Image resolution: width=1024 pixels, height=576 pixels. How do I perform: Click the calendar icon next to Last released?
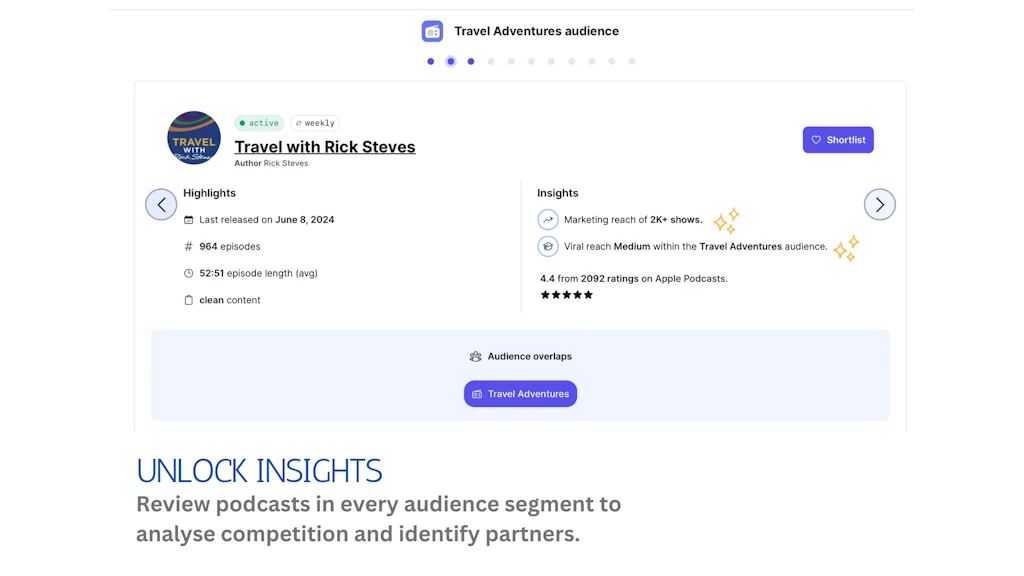(189, 219)
